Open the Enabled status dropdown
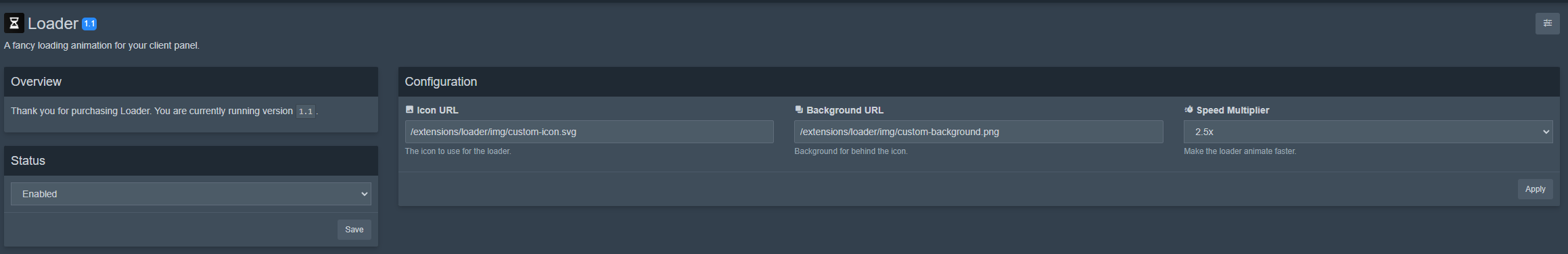This screenshot has height=254, width=1568. 191,194
